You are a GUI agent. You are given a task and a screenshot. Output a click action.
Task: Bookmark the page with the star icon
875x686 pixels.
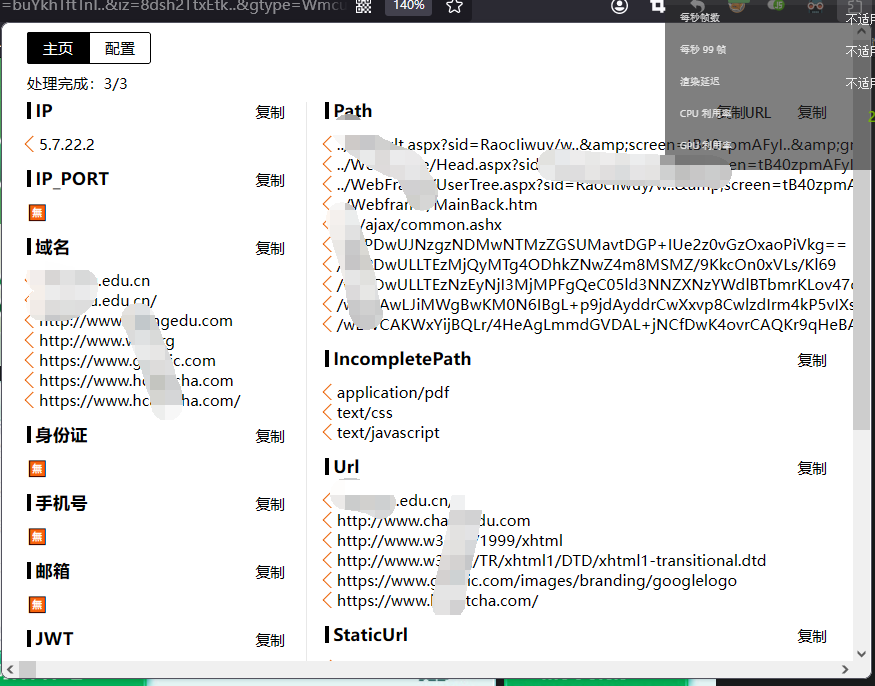point(454,6)
